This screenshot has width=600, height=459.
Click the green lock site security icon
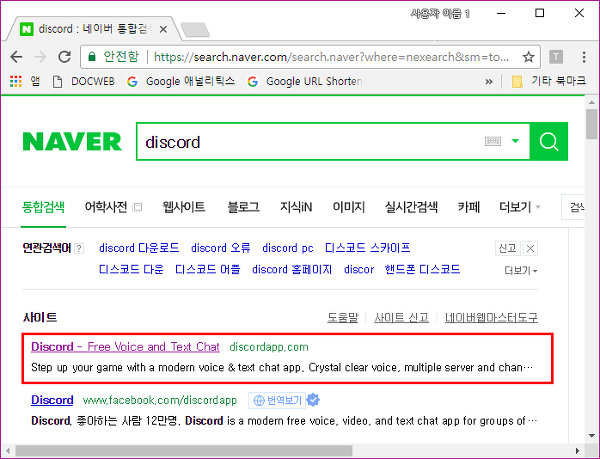91,57
